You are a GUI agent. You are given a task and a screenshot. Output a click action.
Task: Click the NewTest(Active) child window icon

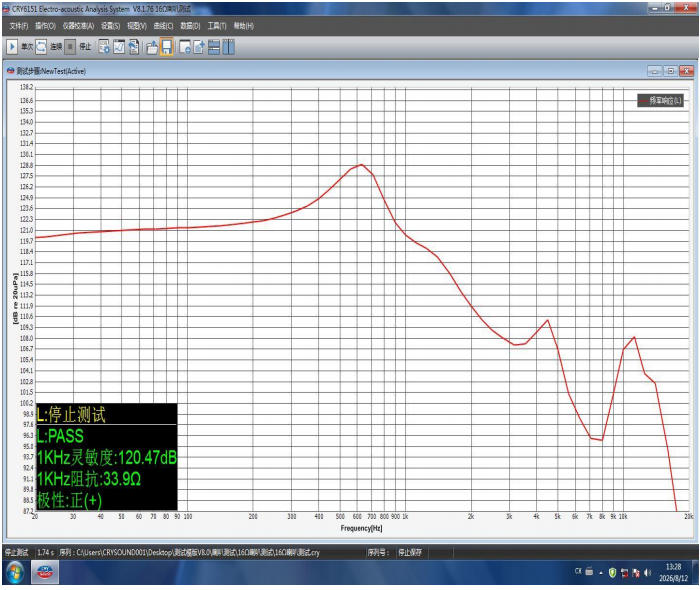tap(10, 71)
